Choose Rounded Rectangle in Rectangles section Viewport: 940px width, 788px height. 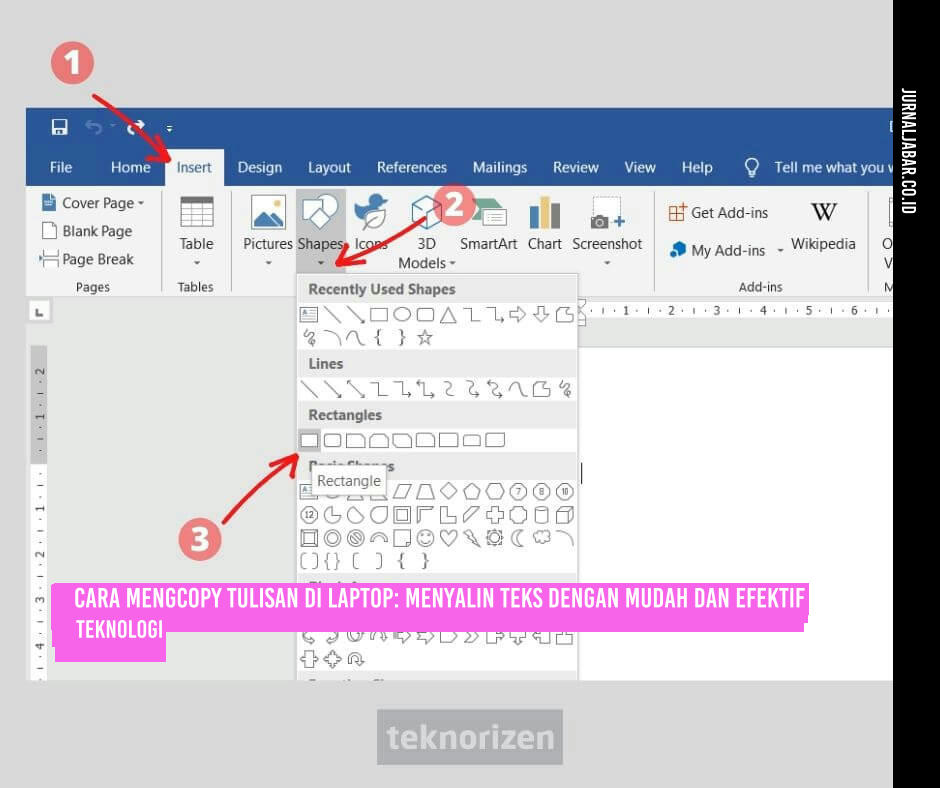point(333,441)
